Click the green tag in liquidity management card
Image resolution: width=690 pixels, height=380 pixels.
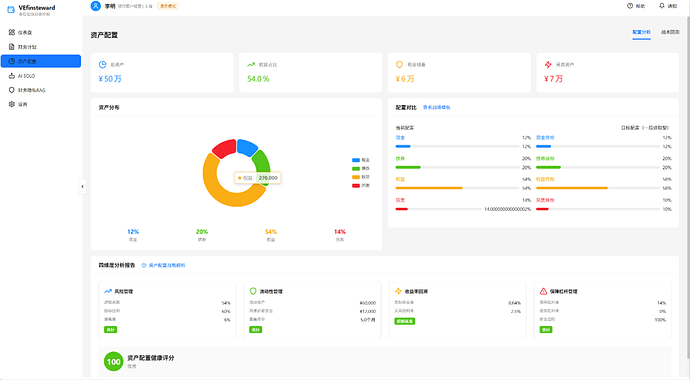pos(256,329)
